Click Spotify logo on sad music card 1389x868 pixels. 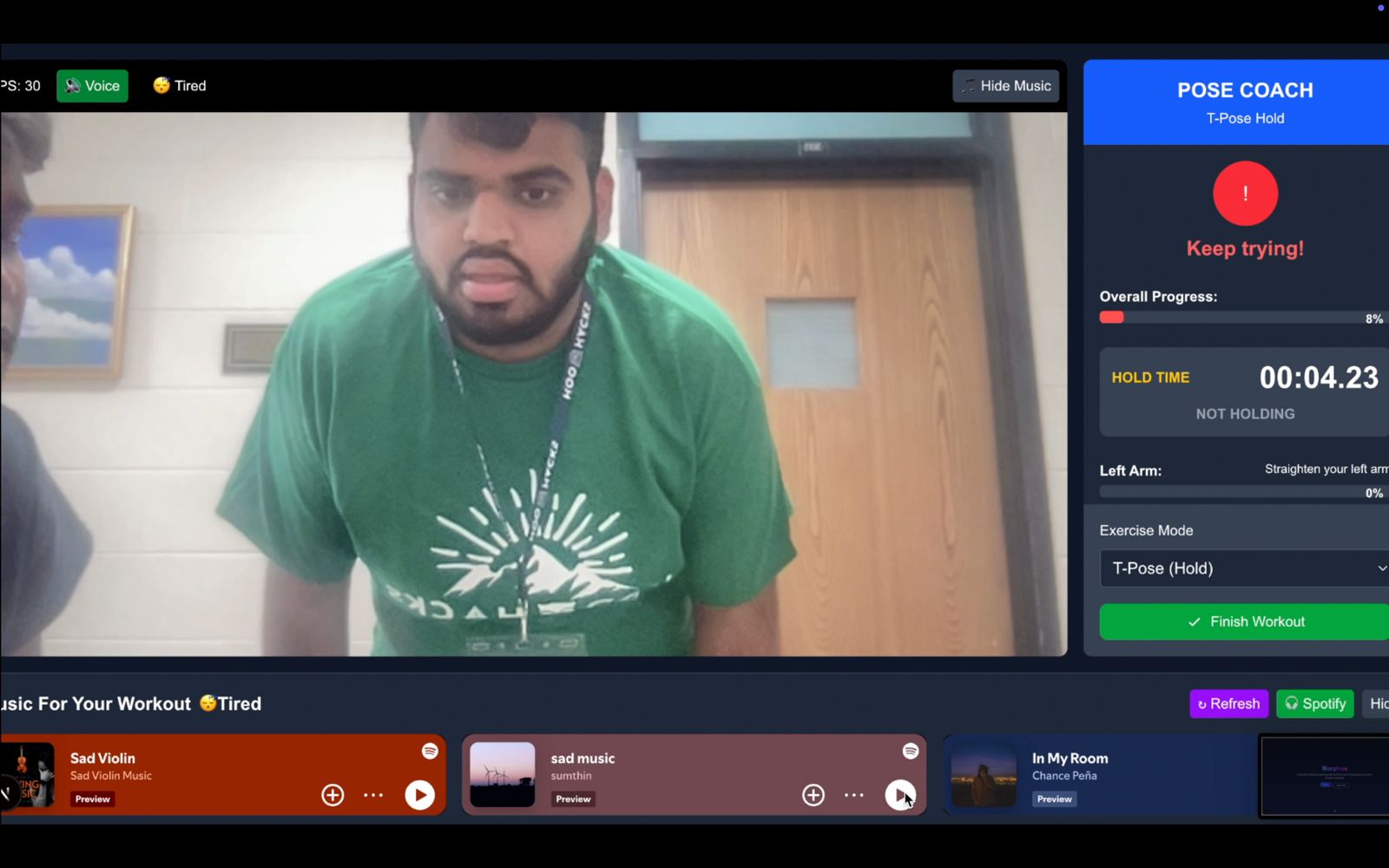911,751
